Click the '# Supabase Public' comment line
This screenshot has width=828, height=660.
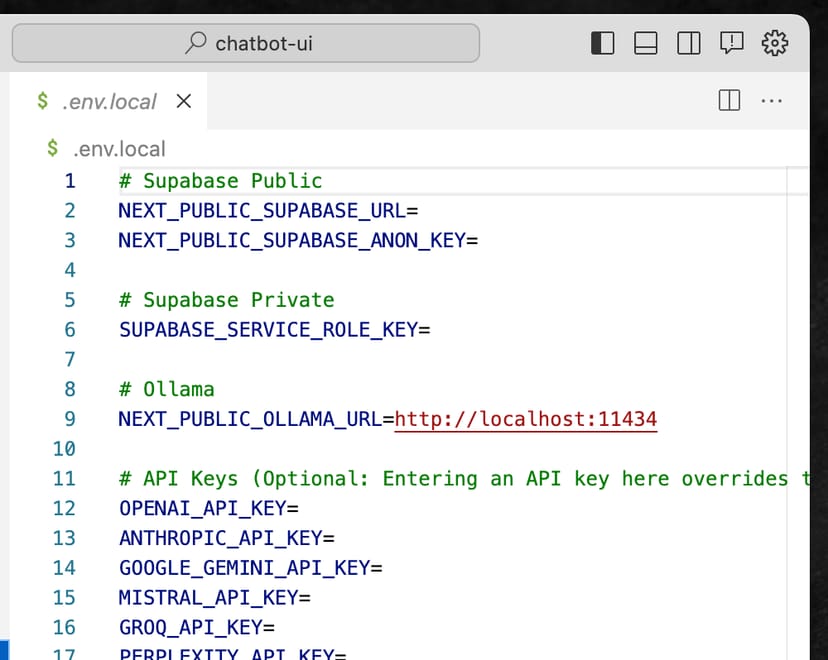coord(220,181)
